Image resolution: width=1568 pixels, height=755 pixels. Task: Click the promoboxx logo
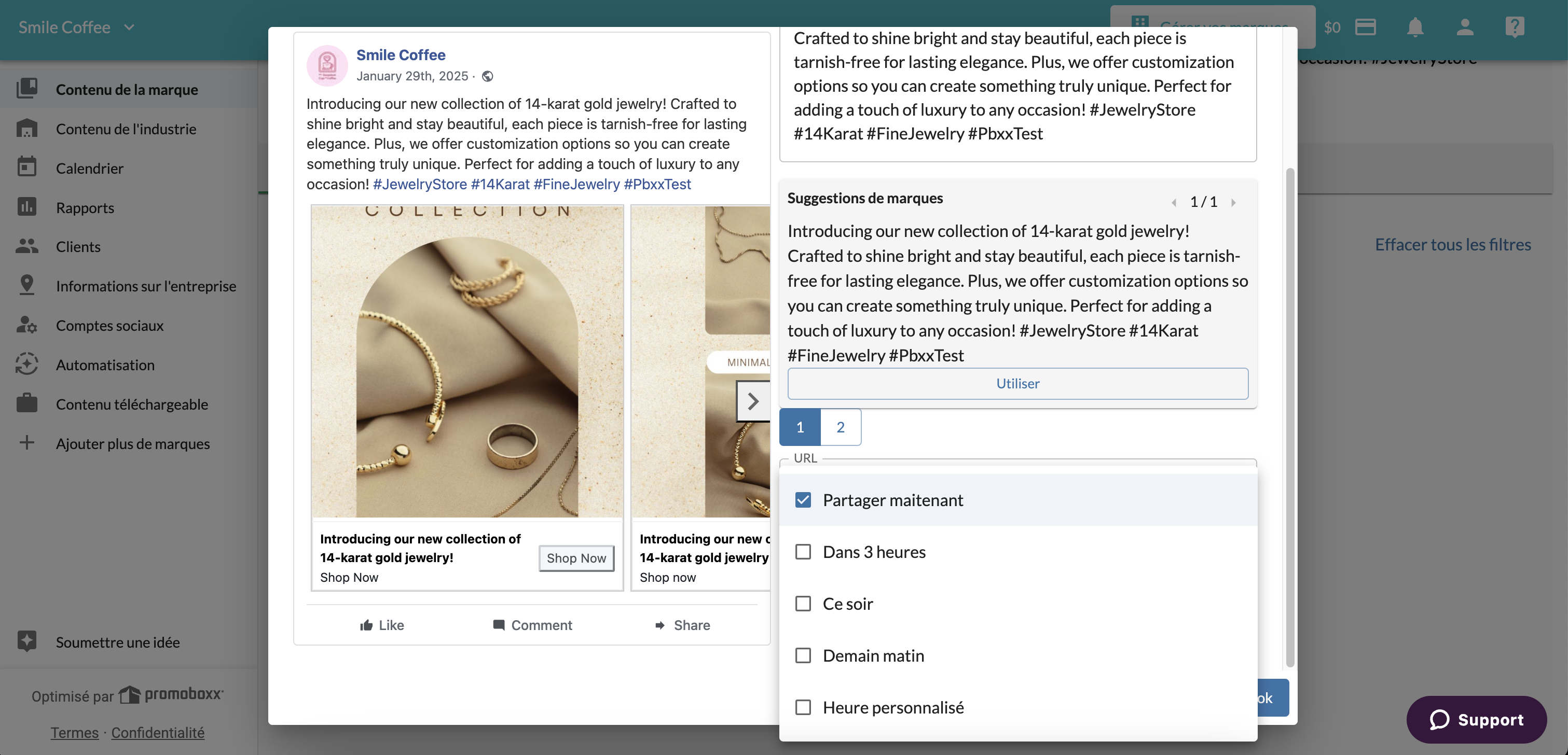pyautogui.click(x=172, y=694)
